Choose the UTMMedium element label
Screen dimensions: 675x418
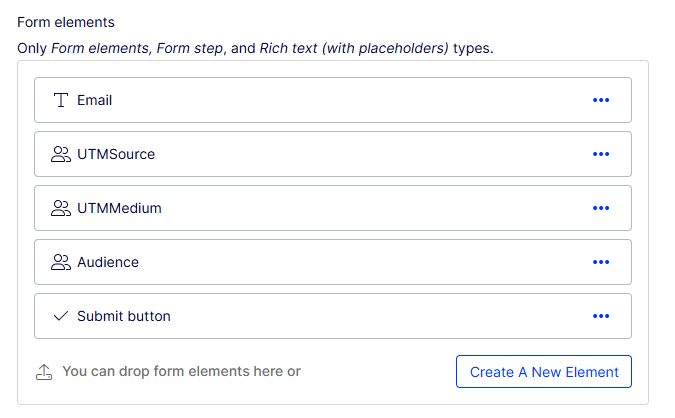coord(119,208)
